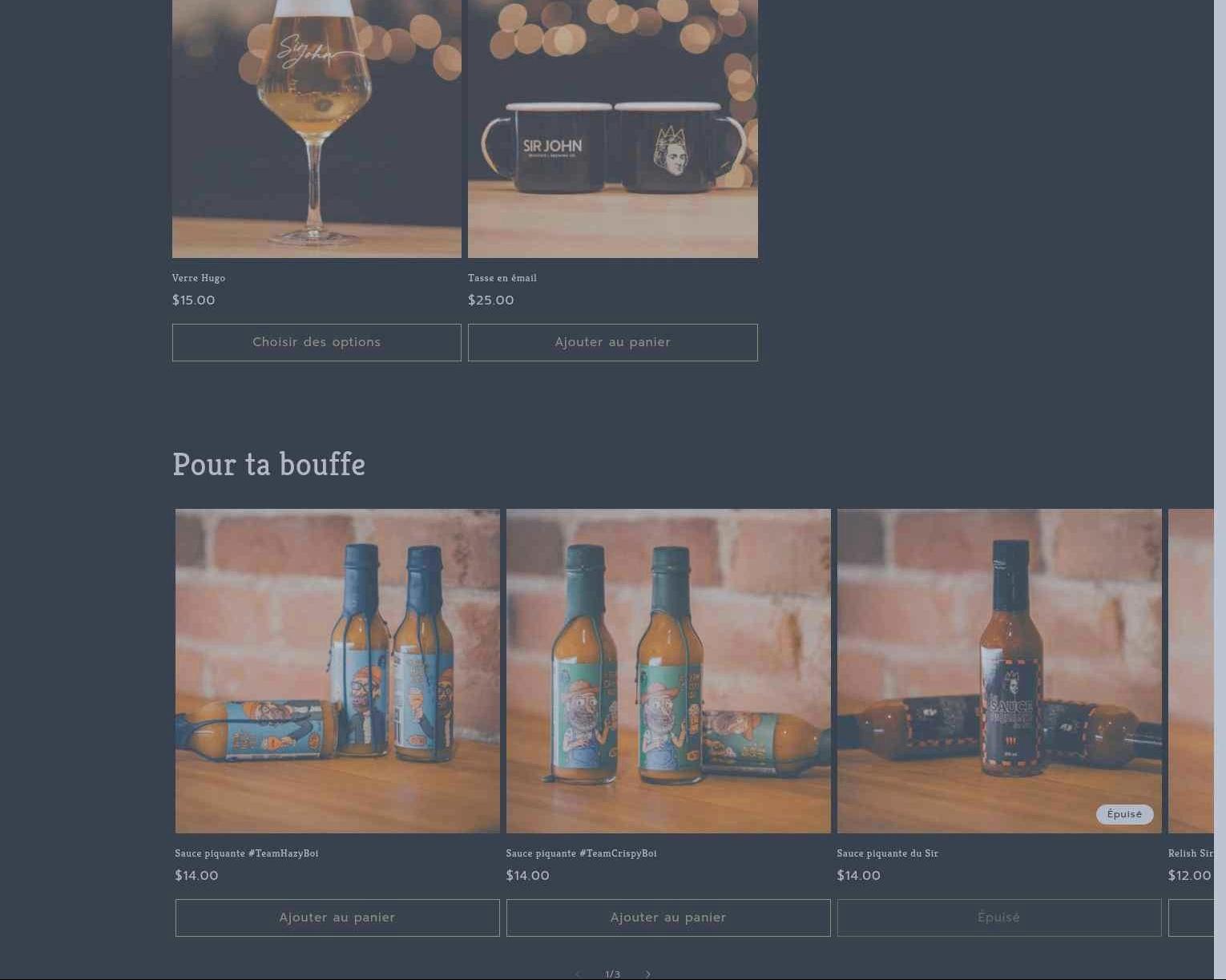
Task: Click the Sauce piquante du Sir bottle image
Action: 999,671
